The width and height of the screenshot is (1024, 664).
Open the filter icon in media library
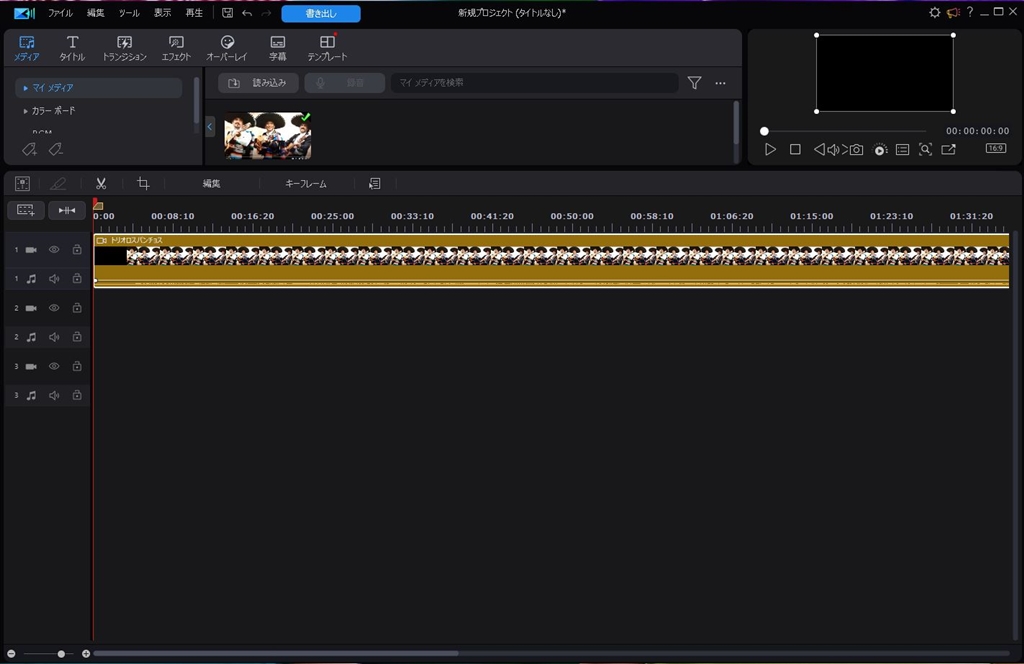pos(694,83)
